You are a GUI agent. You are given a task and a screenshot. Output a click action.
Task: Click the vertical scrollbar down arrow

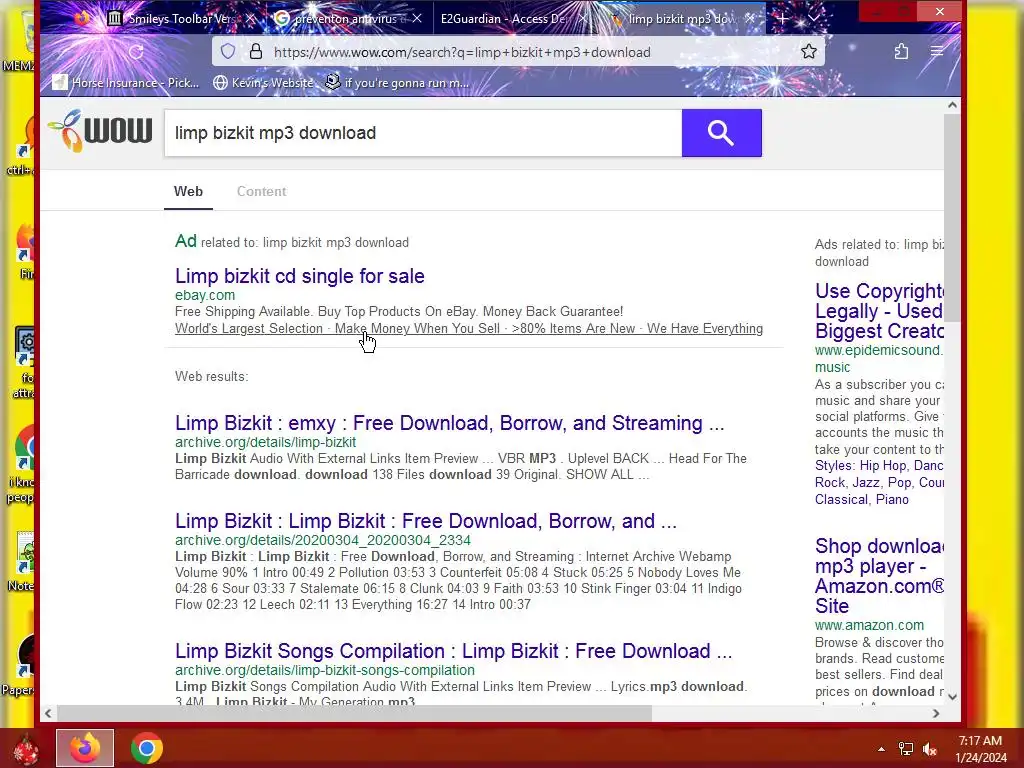coord(952,697)
